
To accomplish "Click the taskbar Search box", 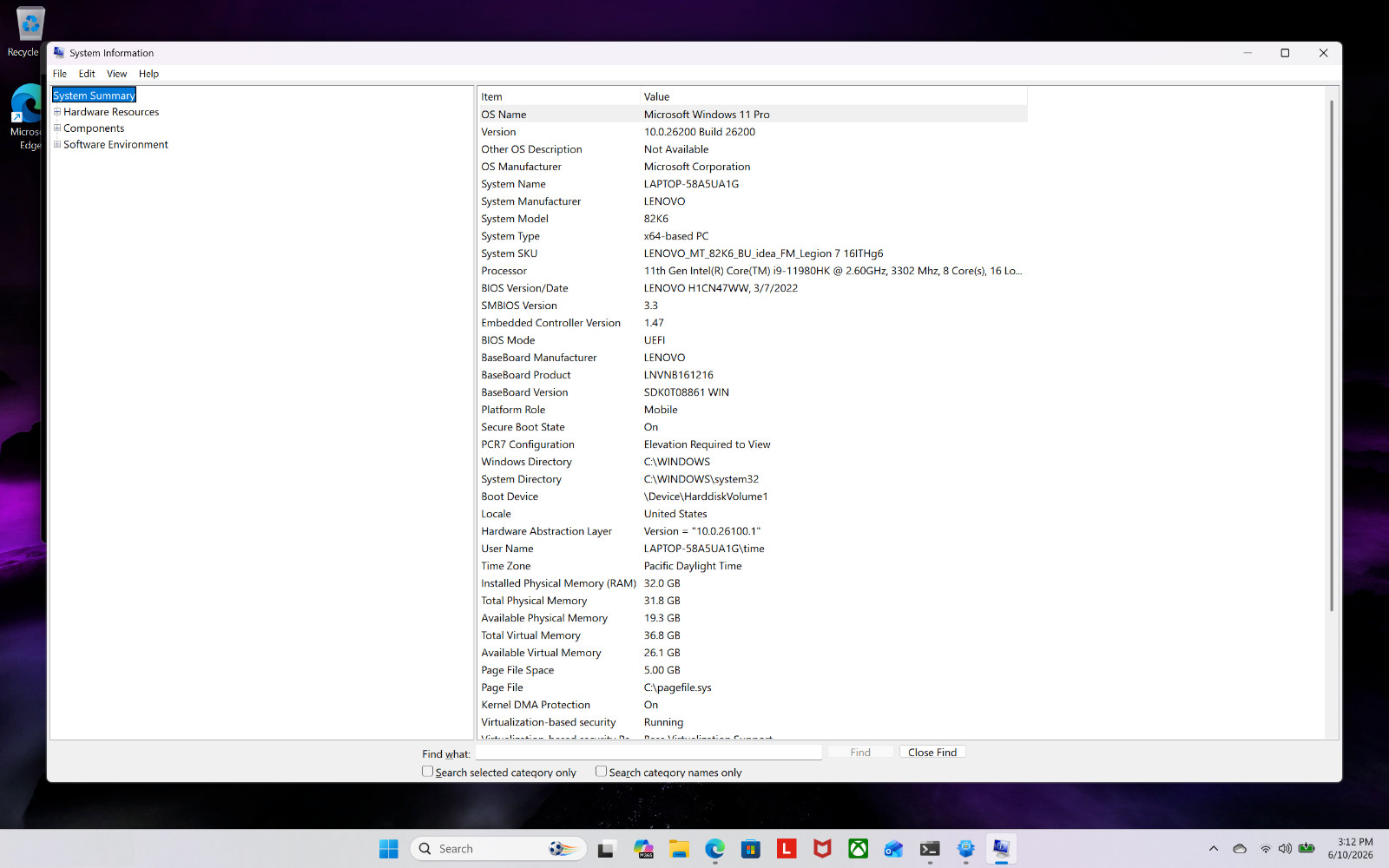I will 498,849.
